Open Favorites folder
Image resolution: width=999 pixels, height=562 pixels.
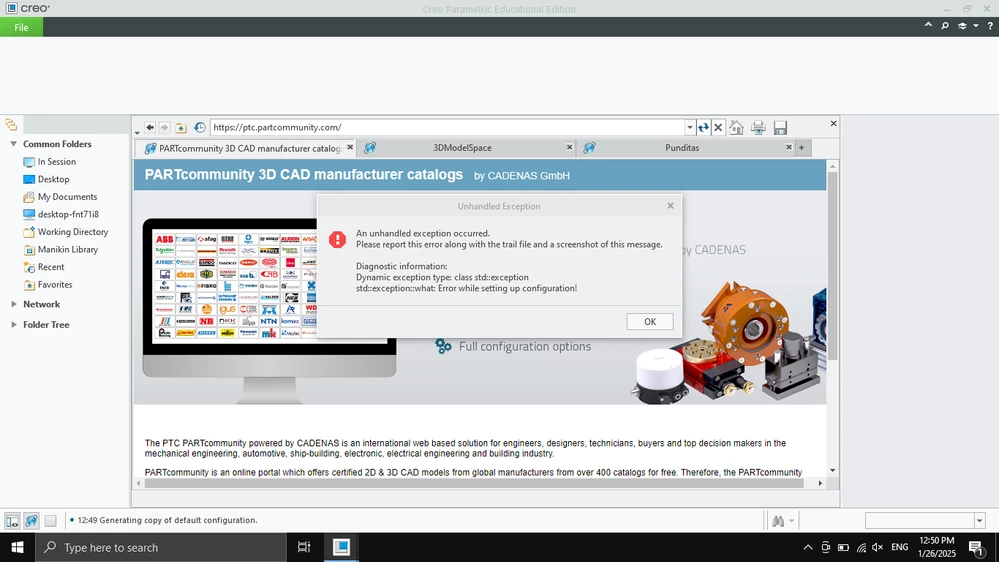point(48,285)
